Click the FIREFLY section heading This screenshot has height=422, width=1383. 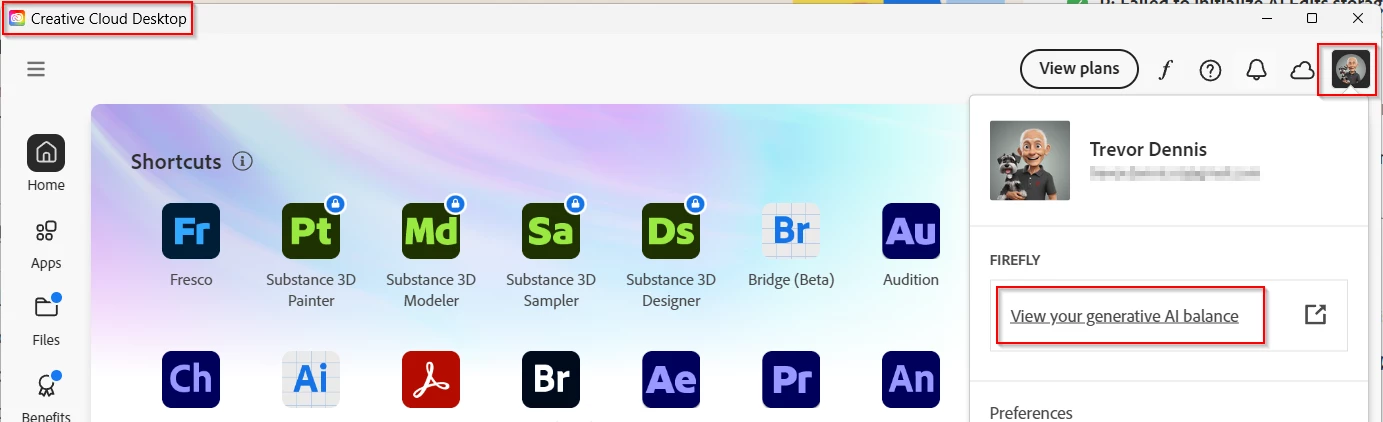coord(1015,260)
